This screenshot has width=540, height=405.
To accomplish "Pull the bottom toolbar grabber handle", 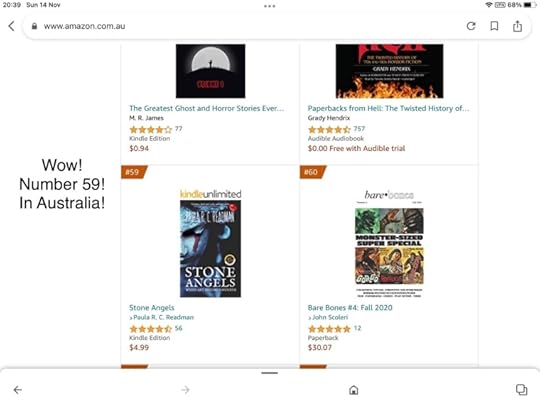I will [270, 373].
